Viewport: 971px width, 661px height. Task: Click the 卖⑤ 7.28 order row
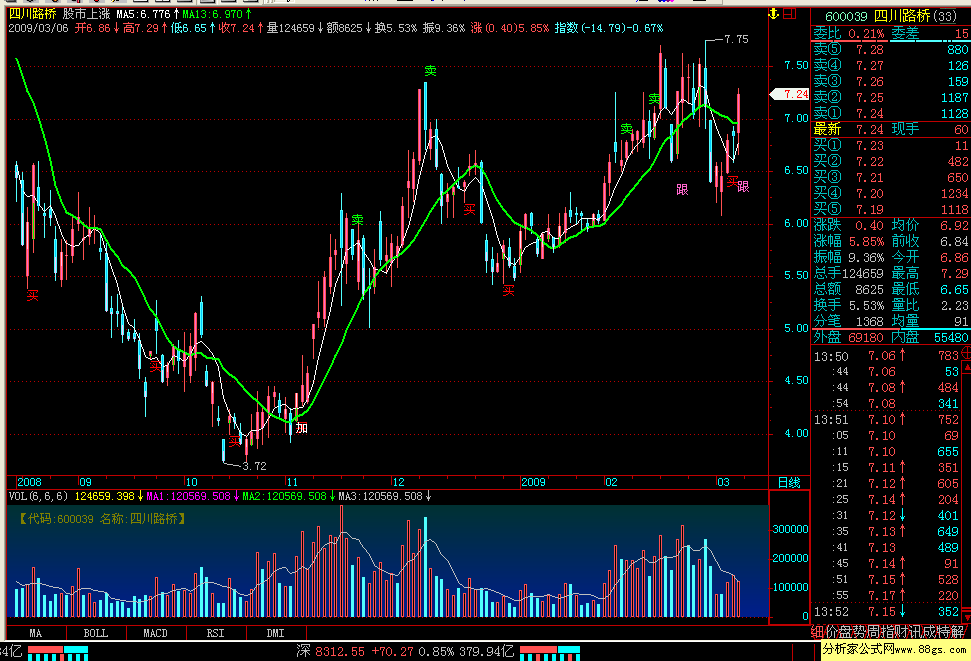point(890,50)
